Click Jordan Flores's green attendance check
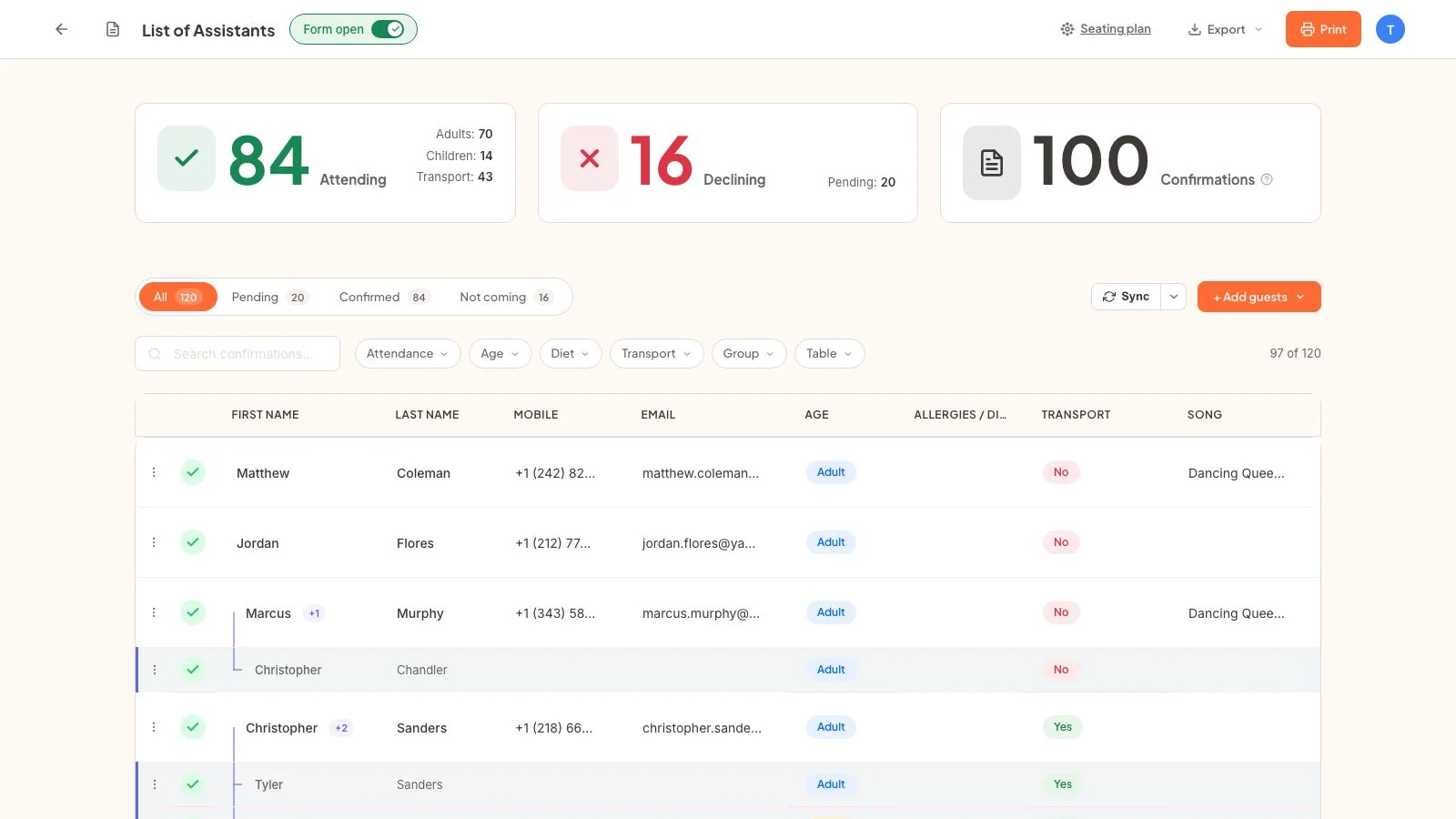Screen dimensions: 1456x819 193,542
